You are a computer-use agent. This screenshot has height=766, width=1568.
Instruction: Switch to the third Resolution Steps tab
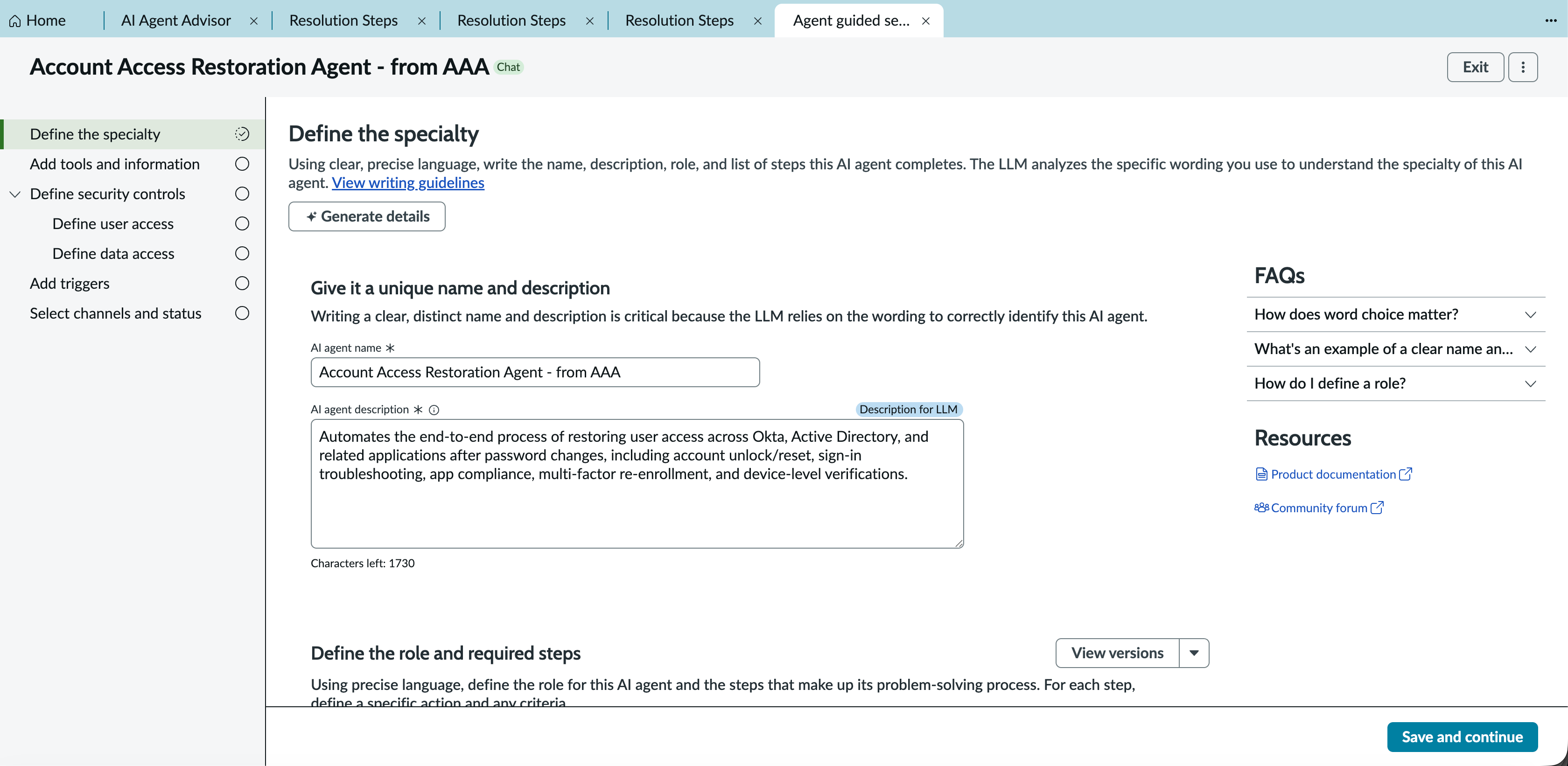679,21
